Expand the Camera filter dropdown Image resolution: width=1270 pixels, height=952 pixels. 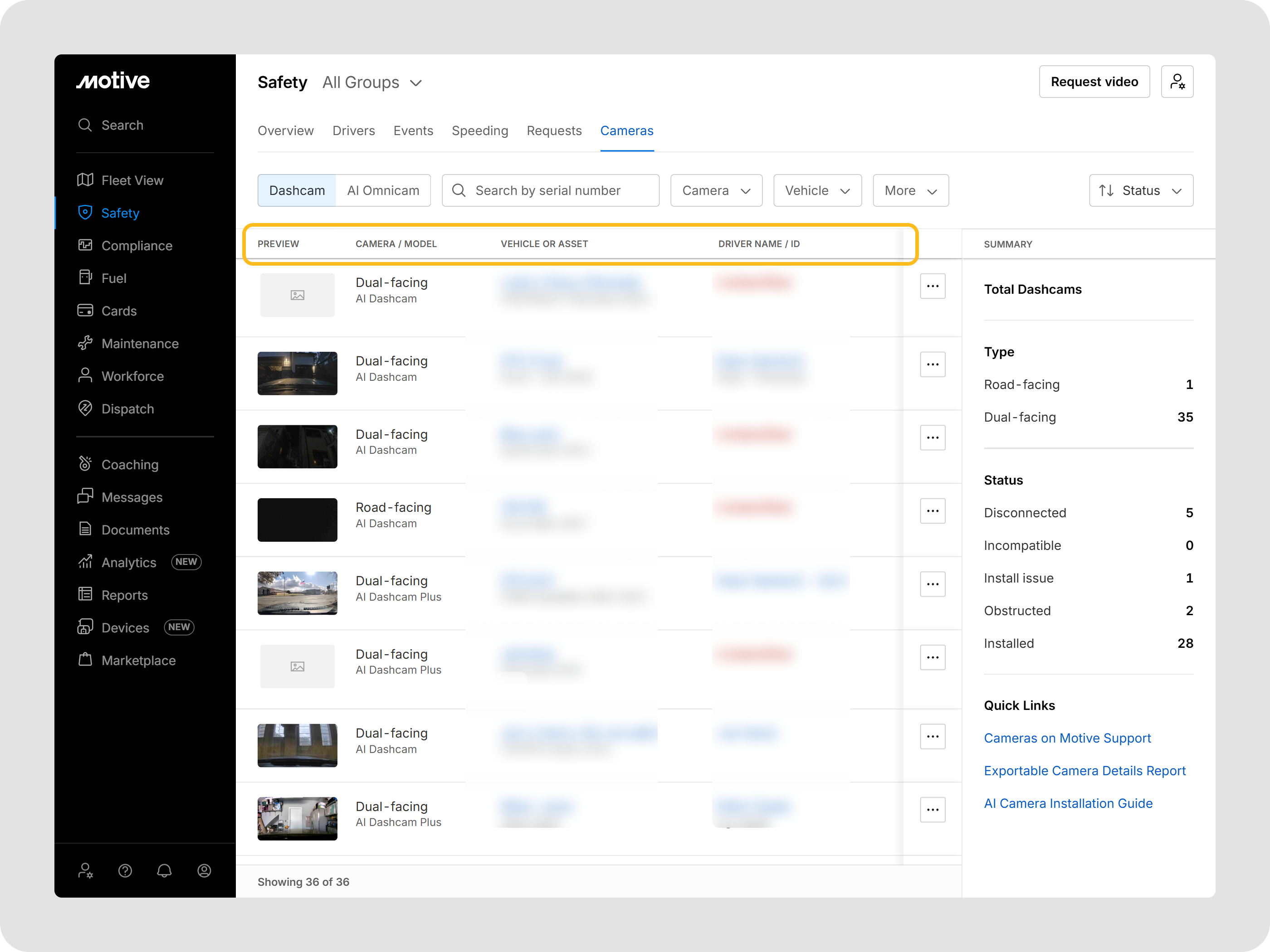(716, 190)
